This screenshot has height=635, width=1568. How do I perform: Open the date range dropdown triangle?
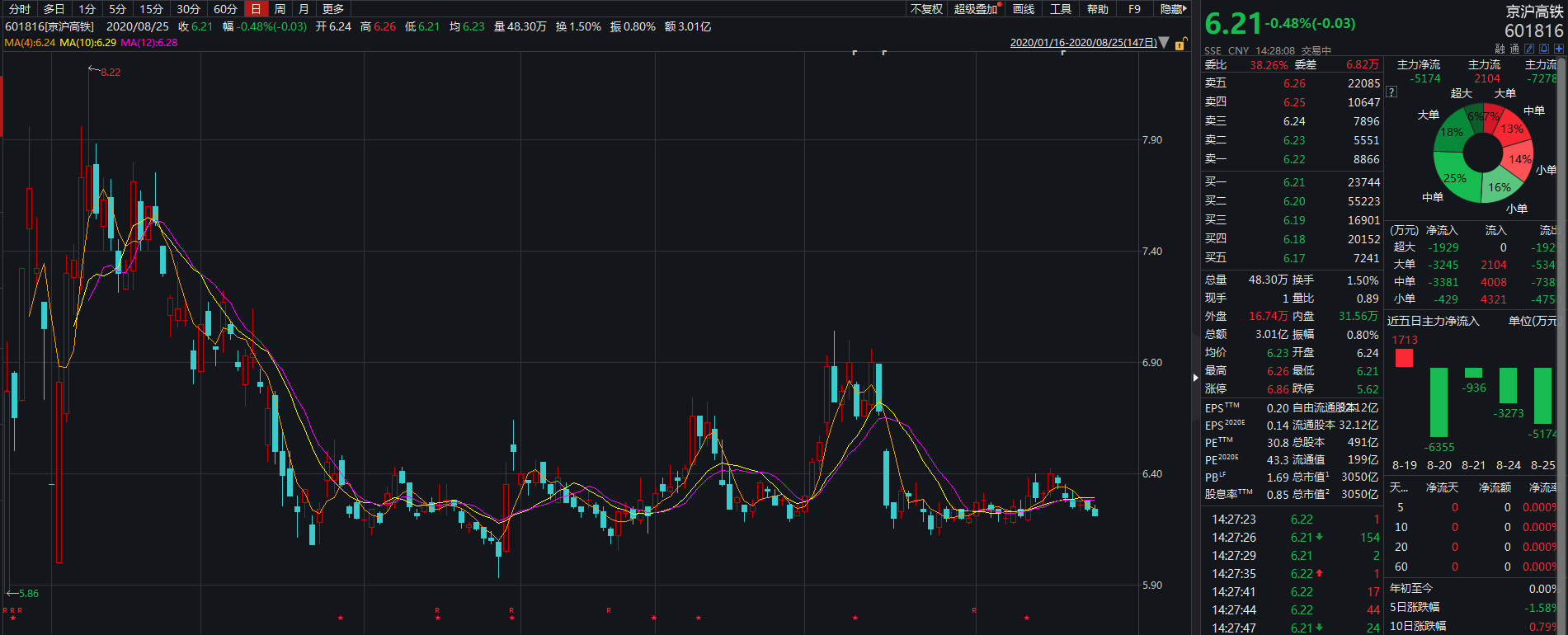point(1164,43)
